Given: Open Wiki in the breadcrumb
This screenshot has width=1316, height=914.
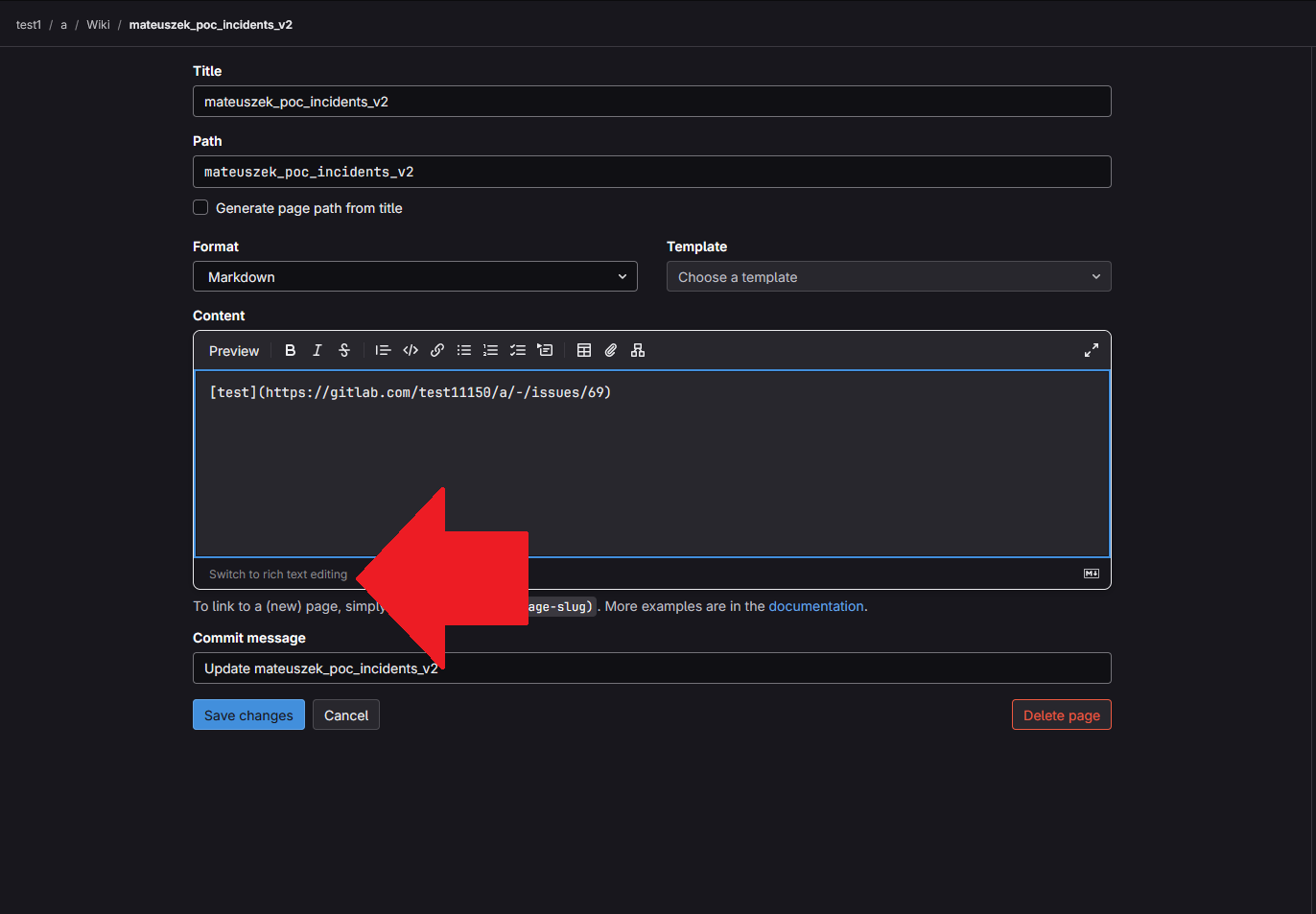Looking at the screenshot, I should tap(98, 25).
